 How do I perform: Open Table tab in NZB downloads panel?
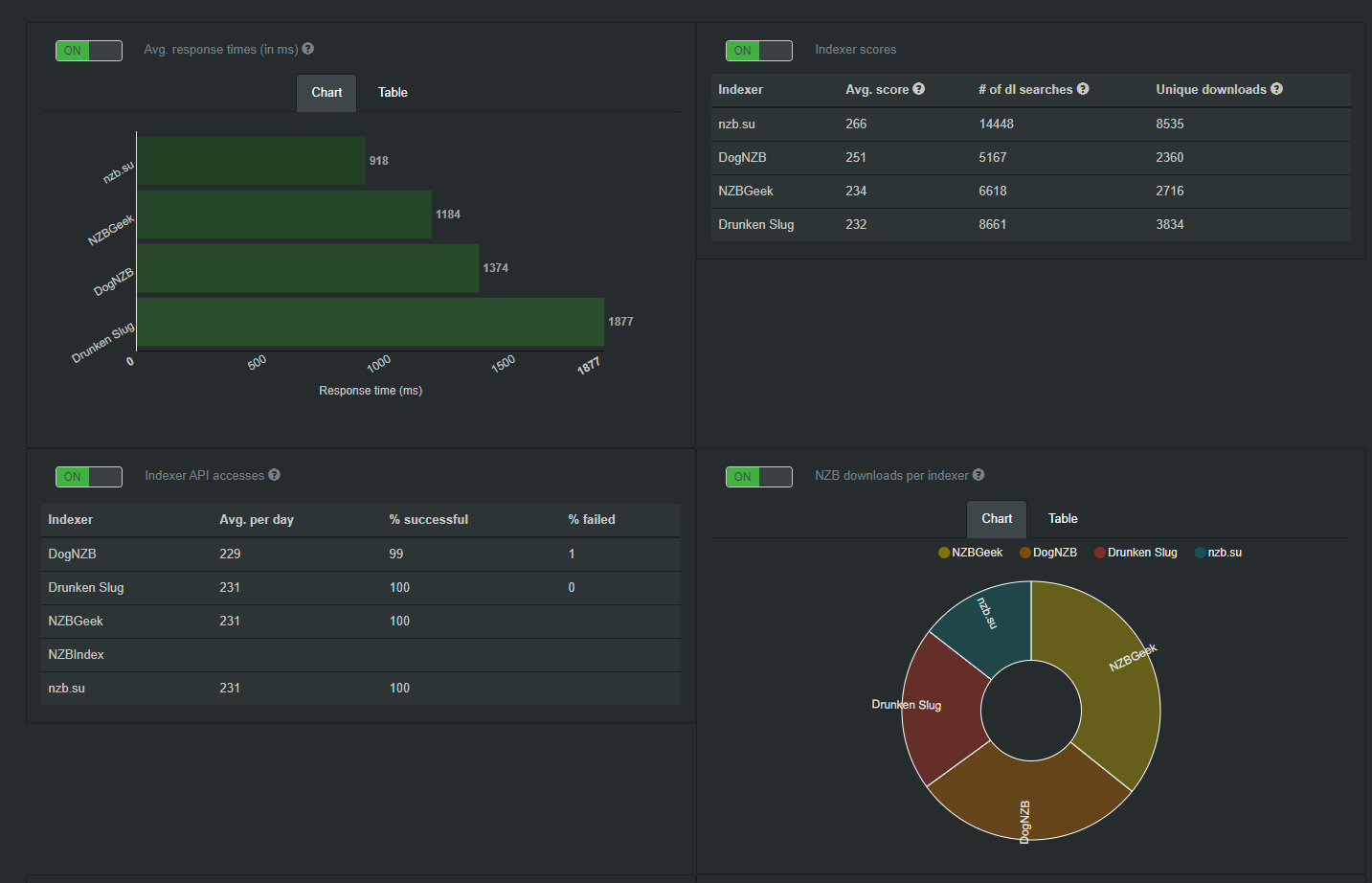point(1063,519)
